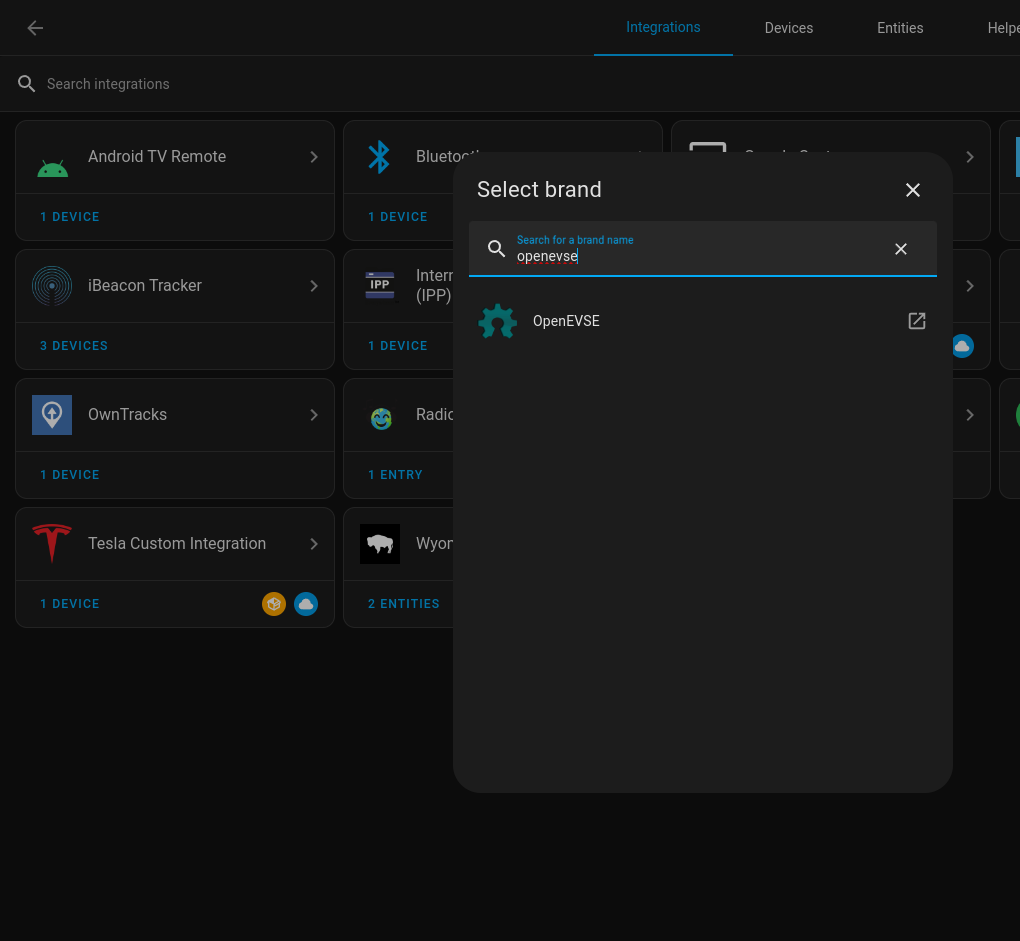The width and height of the screenshot is (1020, 941).
Task: Switch to the Devices tab
Action: pos(788,28)
